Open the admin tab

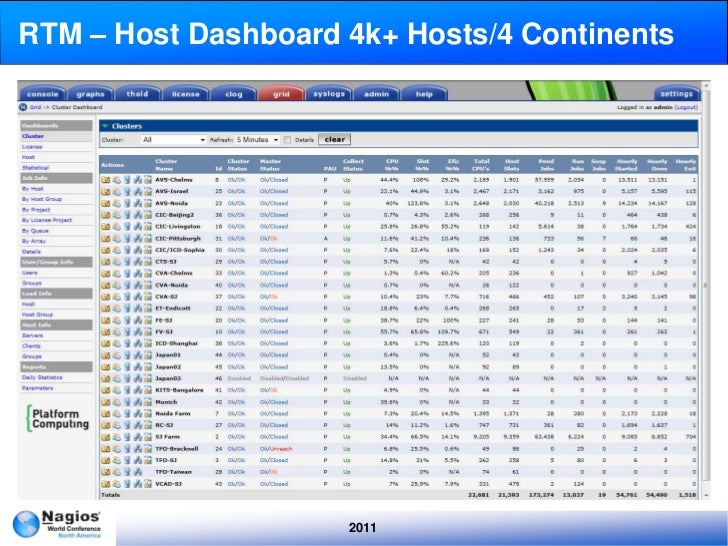pos(377,94)
